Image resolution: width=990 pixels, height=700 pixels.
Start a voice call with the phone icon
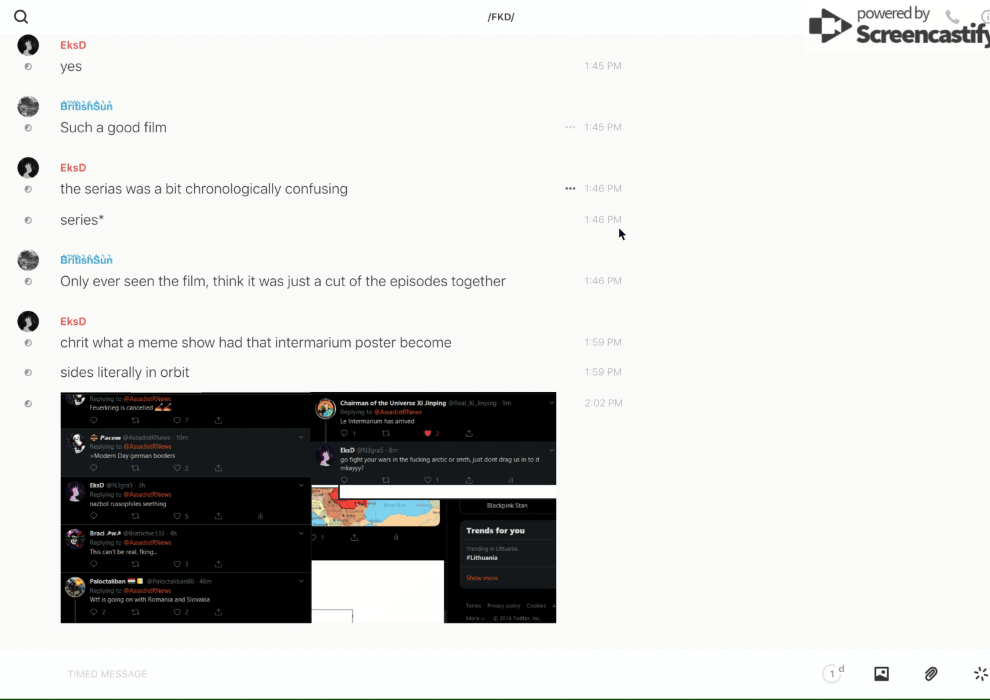[x=952, y=17]
